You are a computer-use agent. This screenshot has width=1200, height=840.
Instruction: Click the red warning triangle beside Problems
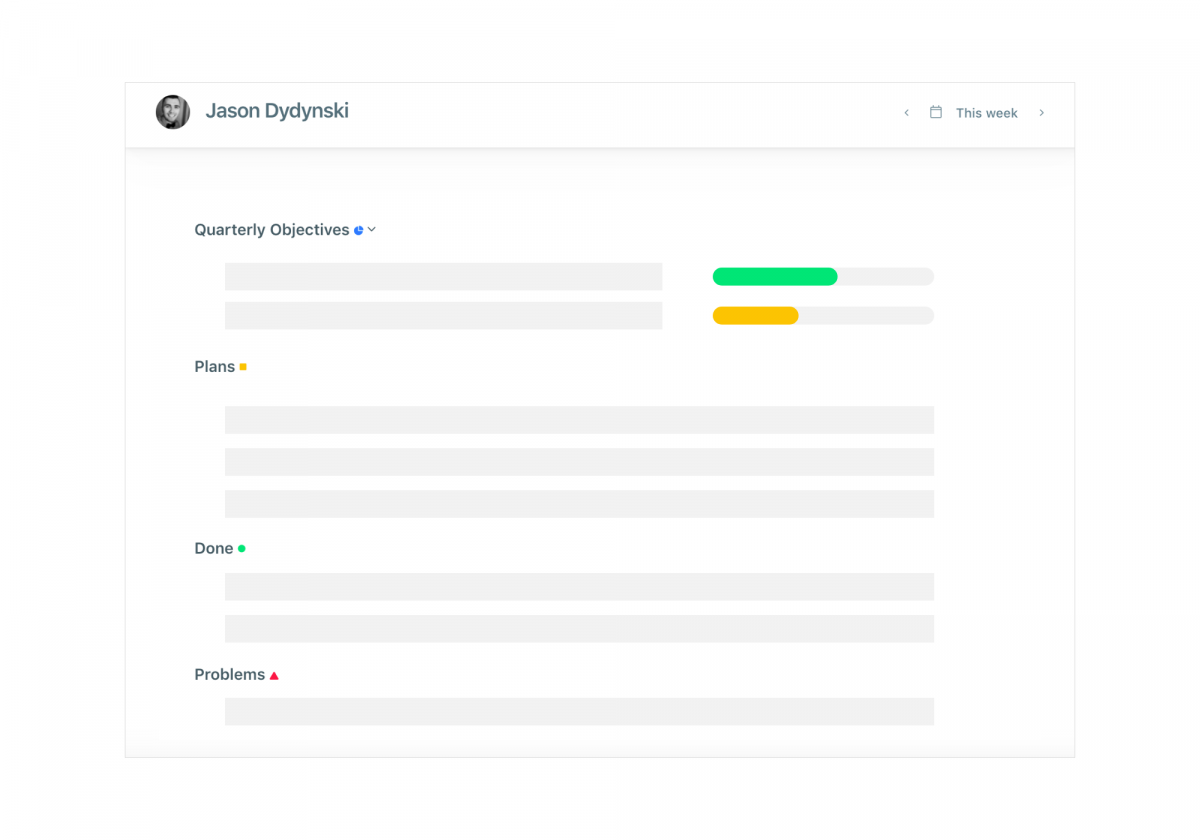pyautogui.click(x=274, y=674)
